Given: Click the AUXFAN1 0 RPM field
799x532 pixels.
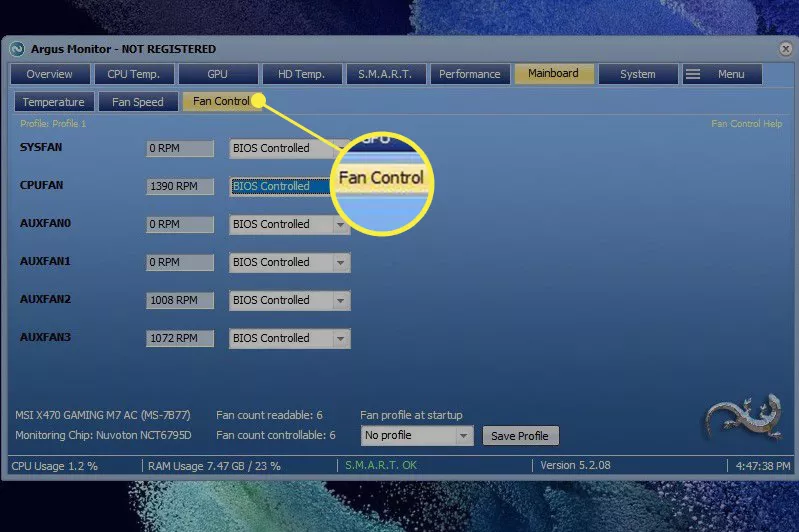Looking at the screenshot, I should coord(180,262).
